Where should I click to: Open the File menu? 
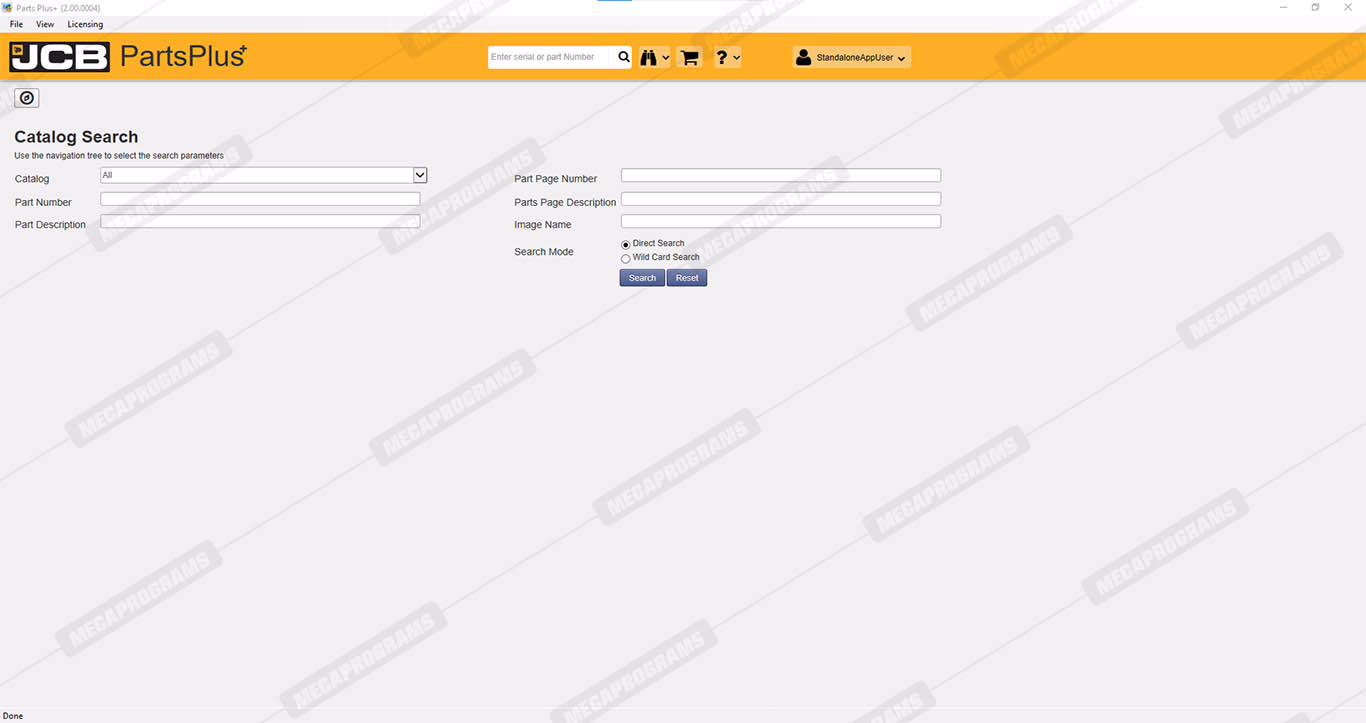(x=16, y=24)
